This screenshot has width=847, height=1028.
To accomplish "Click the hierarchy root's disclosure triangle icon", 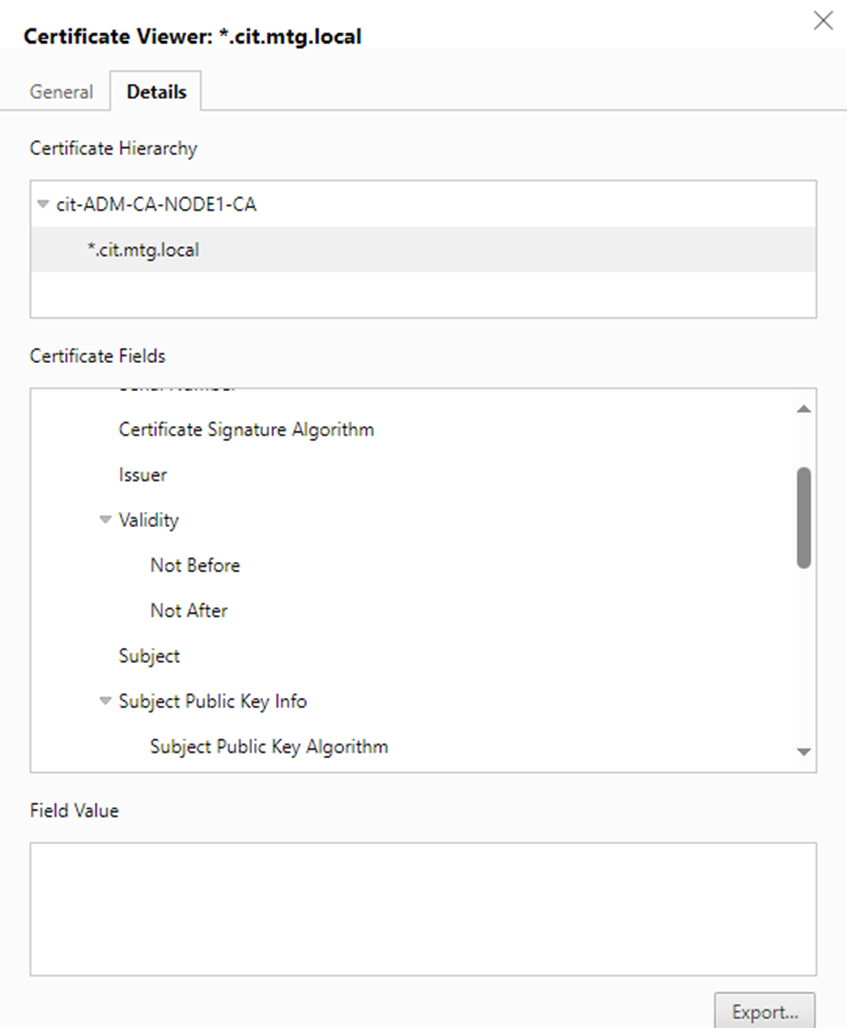I will [x=42, y=204].
